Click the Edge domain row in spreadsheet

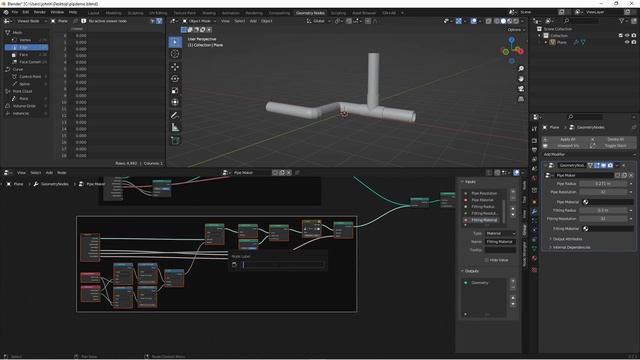[x=26, y=47]
